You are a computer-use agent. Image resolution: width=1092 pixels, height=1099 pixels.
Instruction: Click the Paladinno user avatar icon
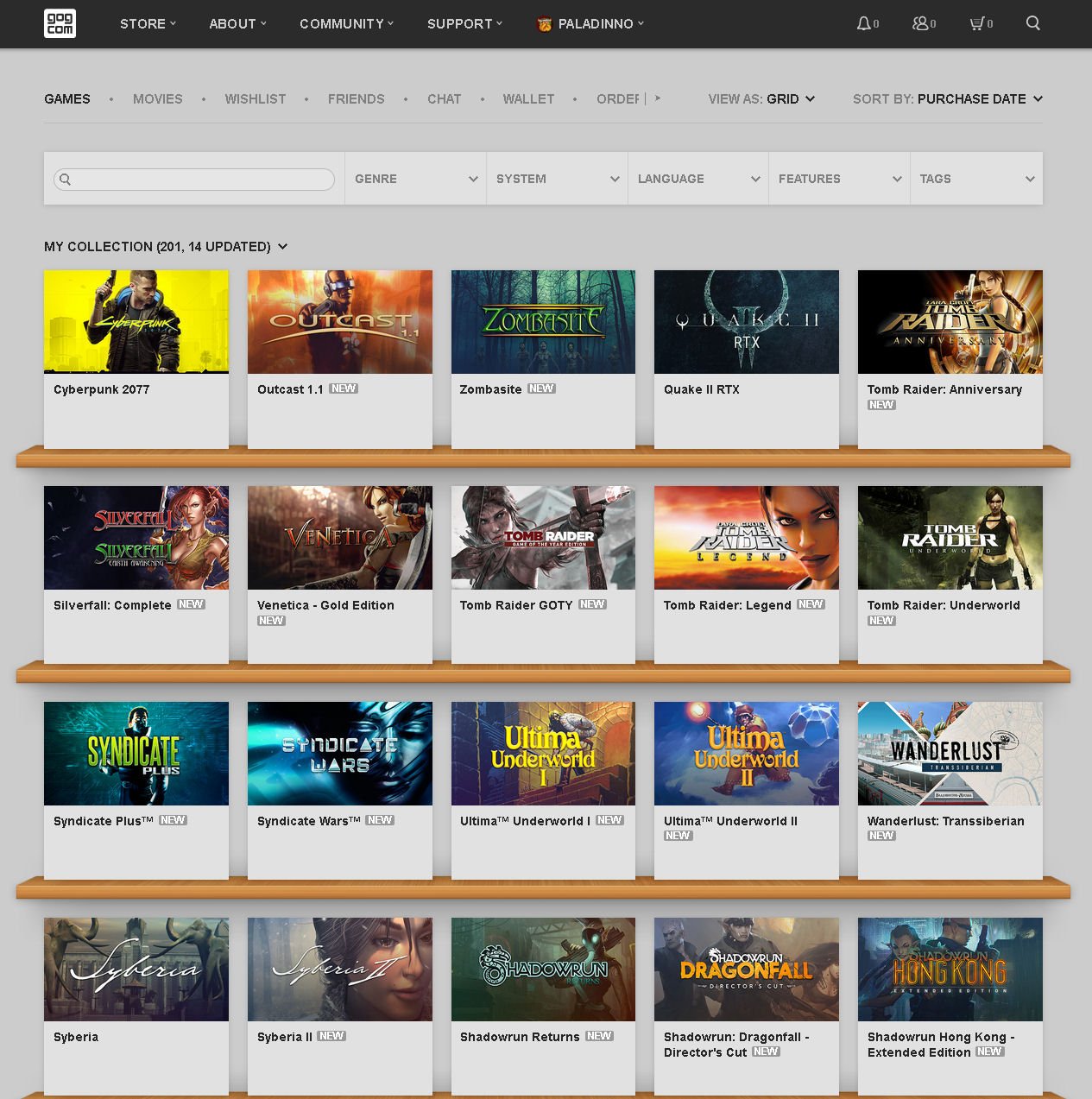click(545, 24)
